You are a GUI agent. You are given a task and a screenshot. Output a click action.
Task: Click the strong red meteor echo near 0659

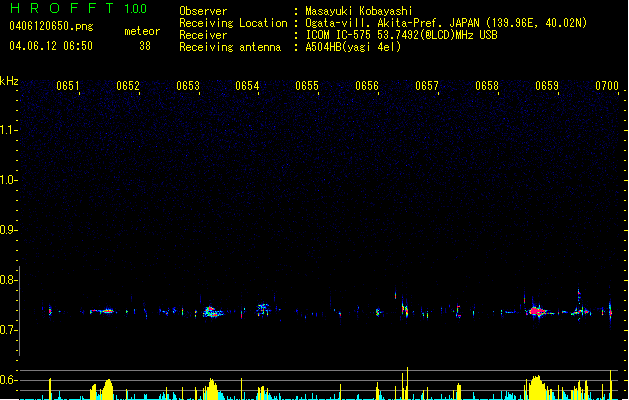pos(537,311)
